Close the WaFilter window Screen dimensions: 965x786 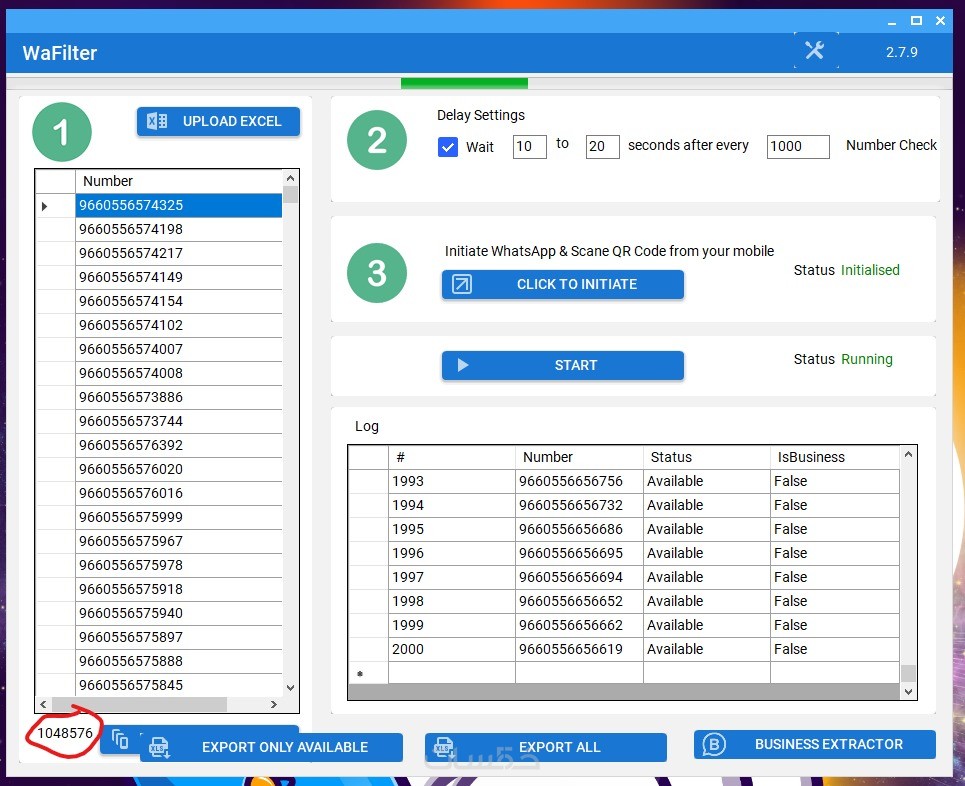click(940, 21)
